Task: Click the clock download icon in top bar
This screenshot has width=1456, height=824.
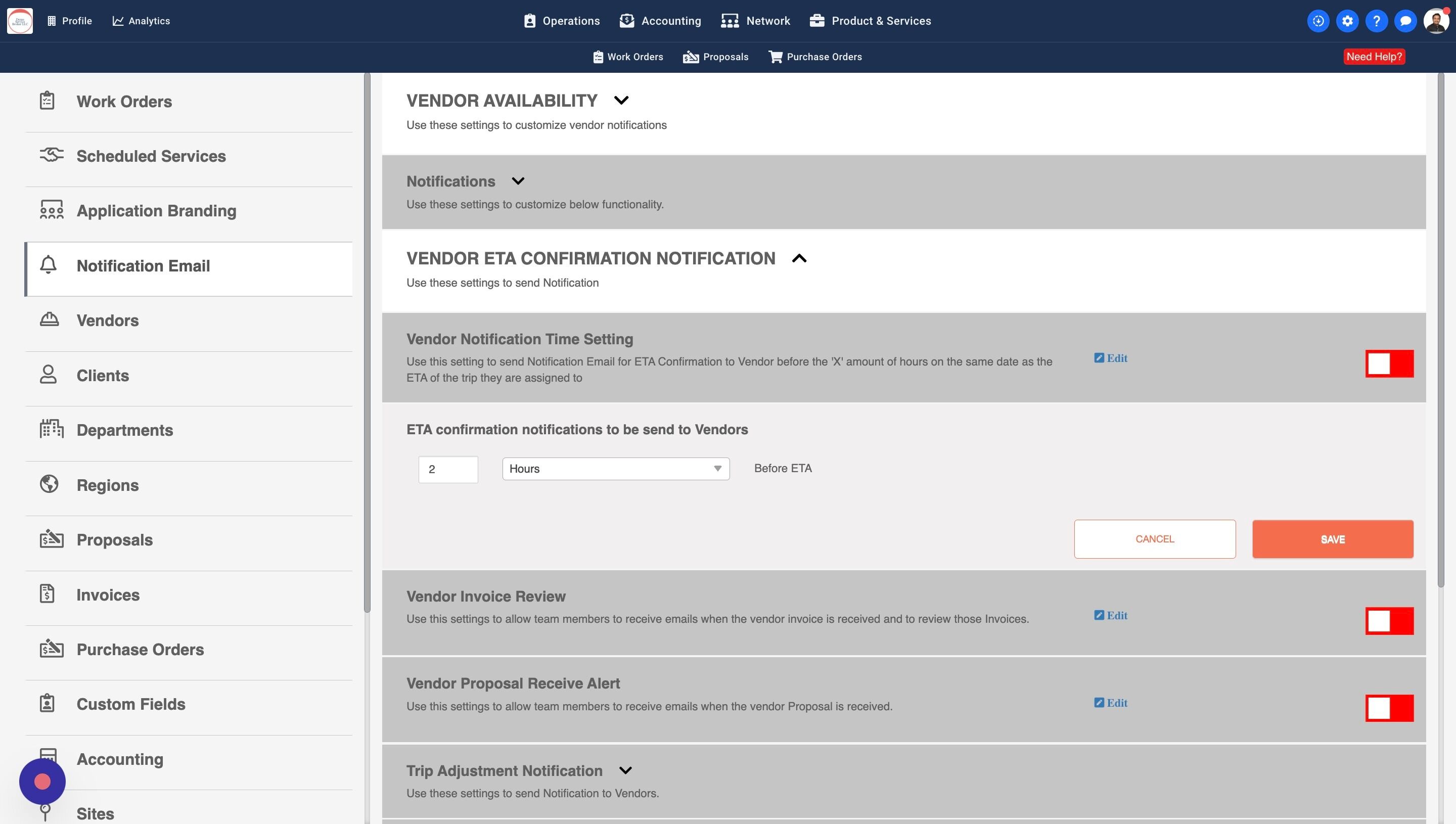Action: point(1318,21)
